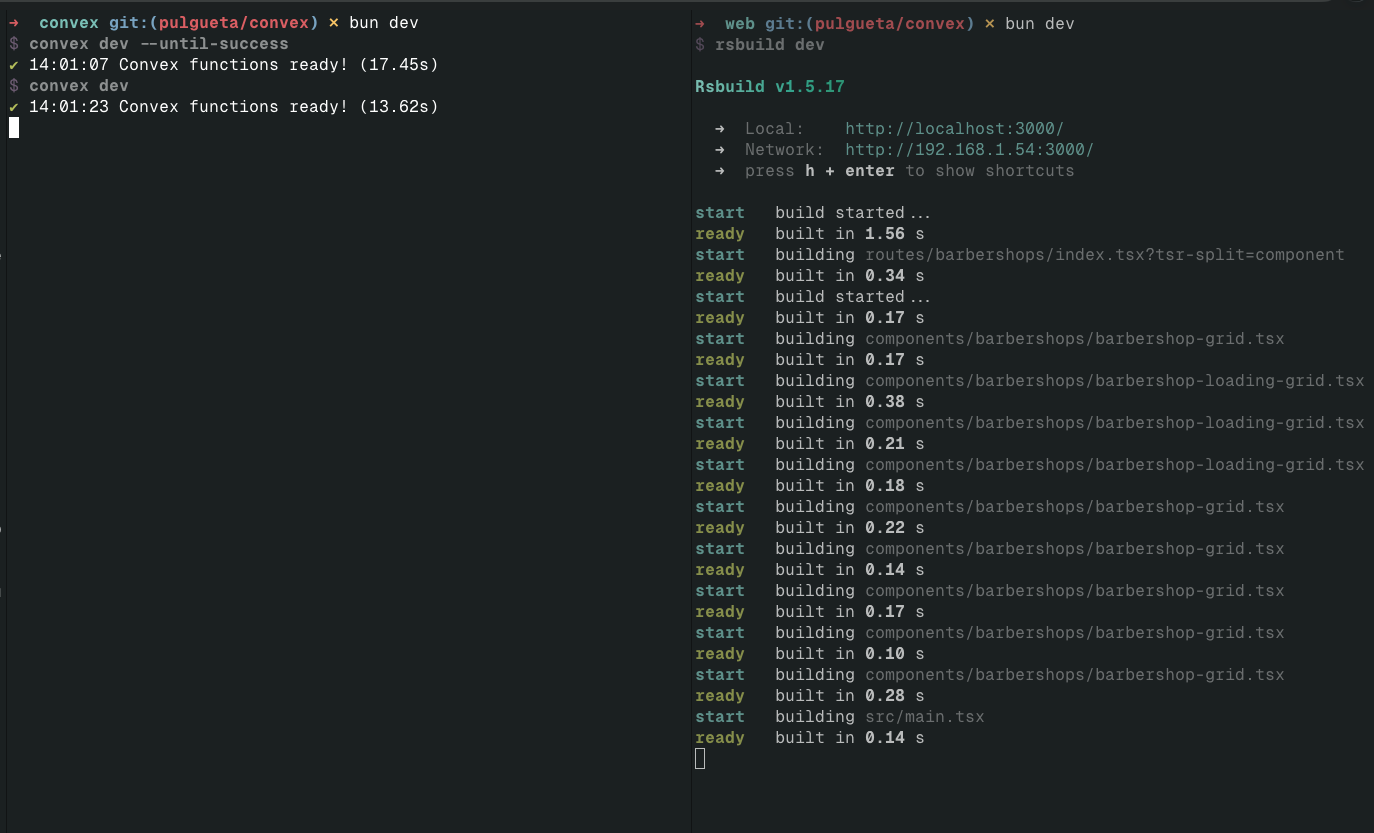Open the localhost:3000 Local URL

pos(954,129)
